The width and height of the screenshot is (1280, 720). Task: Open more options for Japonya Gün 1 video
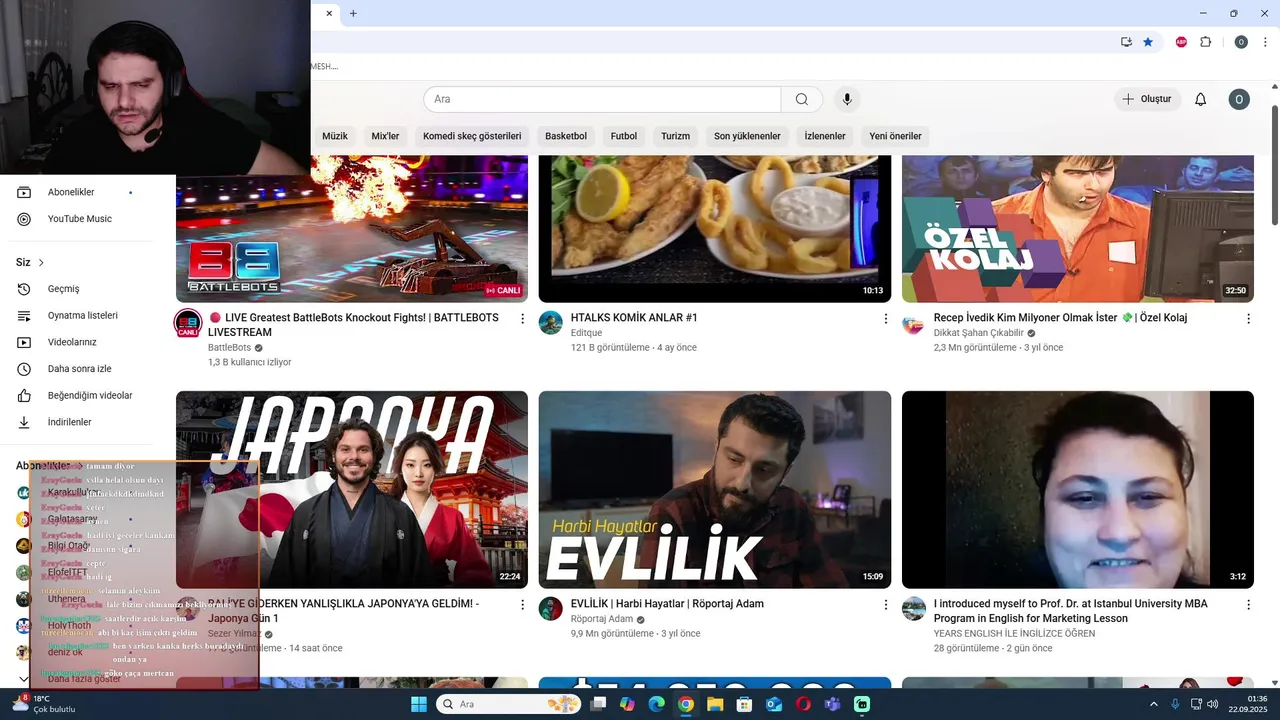(522, 605)
